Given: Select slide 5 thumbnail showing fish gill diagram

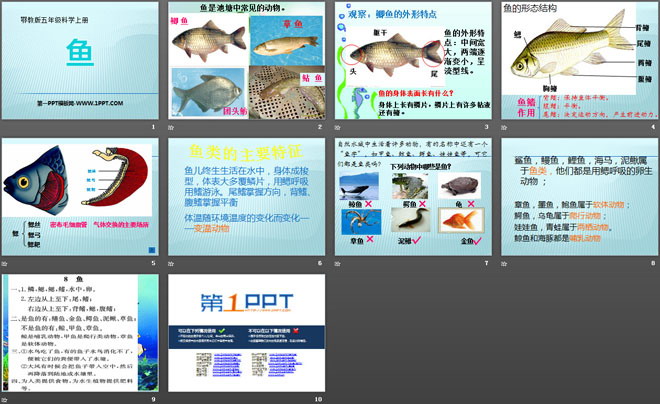Looking at the screenshot, I should pyautogui.click(x=80, y=197).
